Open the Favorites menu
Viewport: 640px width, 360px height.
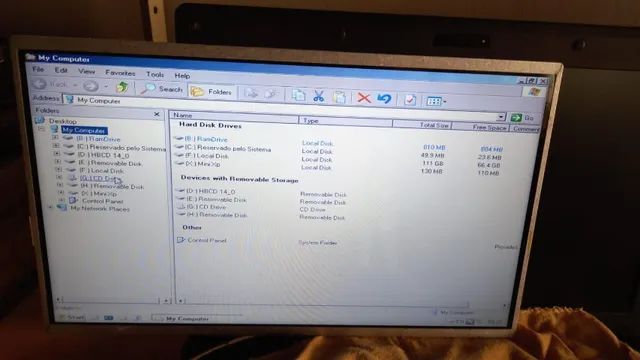tap(120, 73)
